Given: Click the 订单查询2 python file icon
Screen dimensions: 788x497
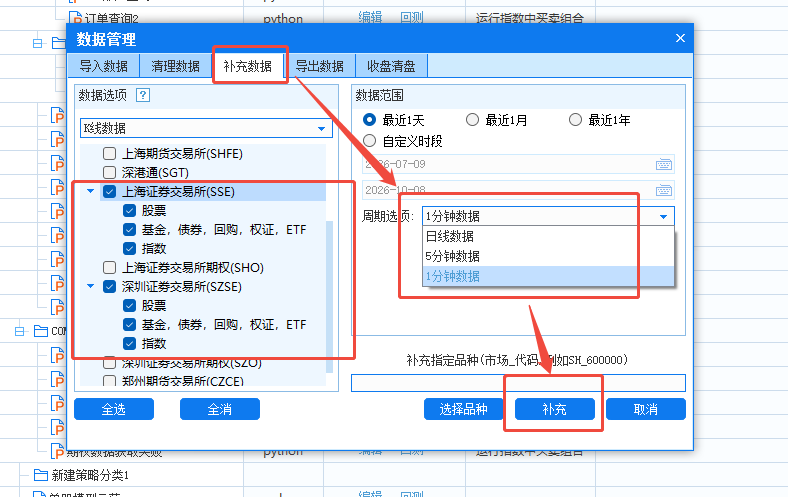Looking at the screenshot, I should point(75,18).
